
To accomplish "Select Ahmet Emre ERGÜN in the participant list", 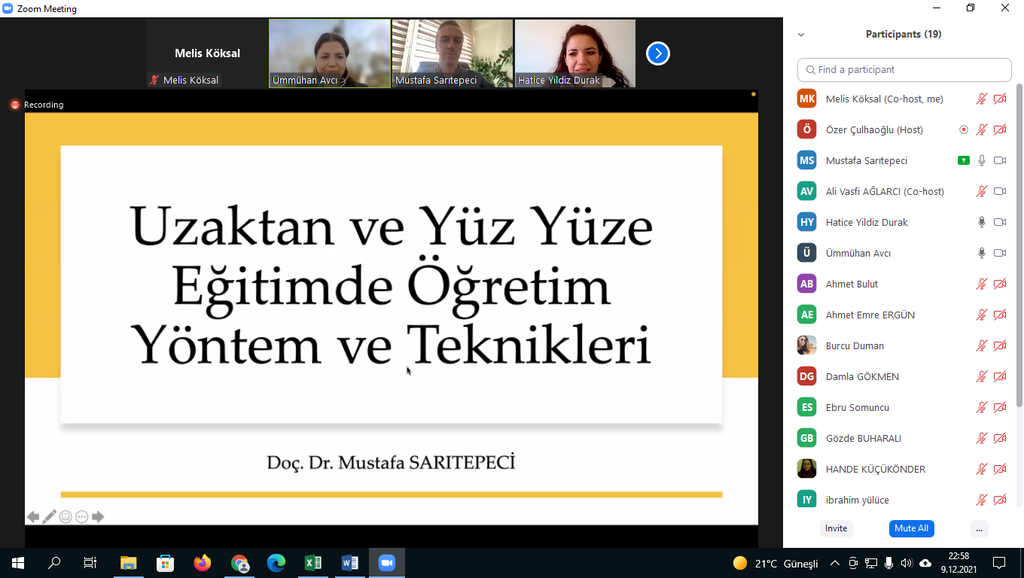I will [x=870, y=315].
